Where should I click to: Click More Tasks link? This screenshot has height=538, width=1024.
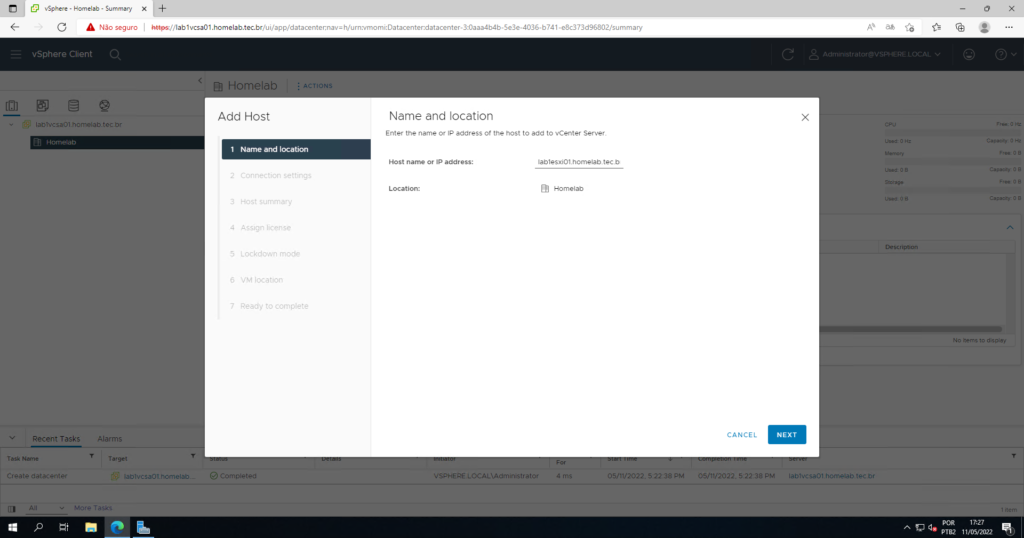(93, 508)
